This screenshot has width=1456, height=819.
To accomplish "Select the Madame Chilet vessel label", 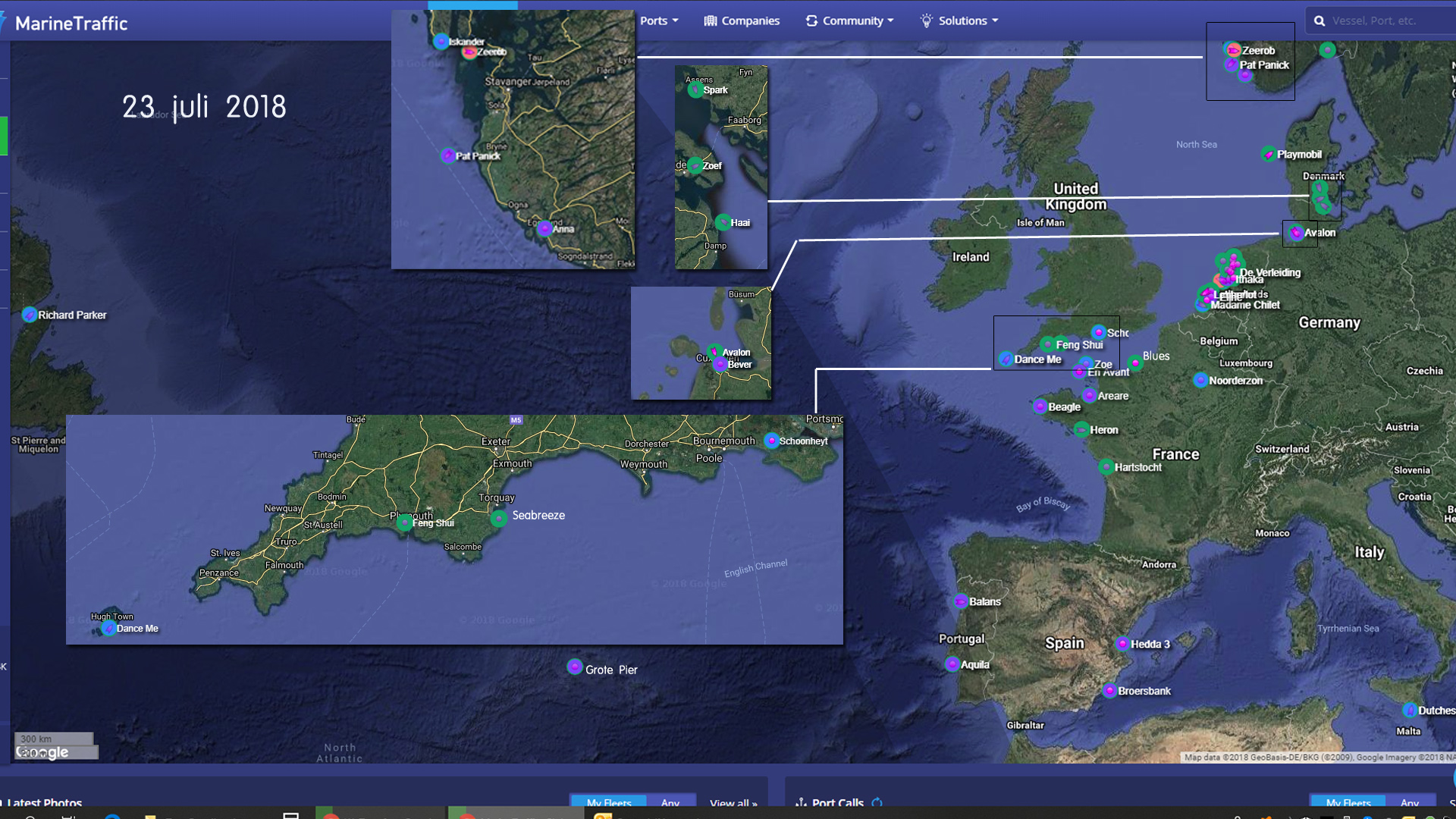I will pyautogui.click(x=1245, y=305).
